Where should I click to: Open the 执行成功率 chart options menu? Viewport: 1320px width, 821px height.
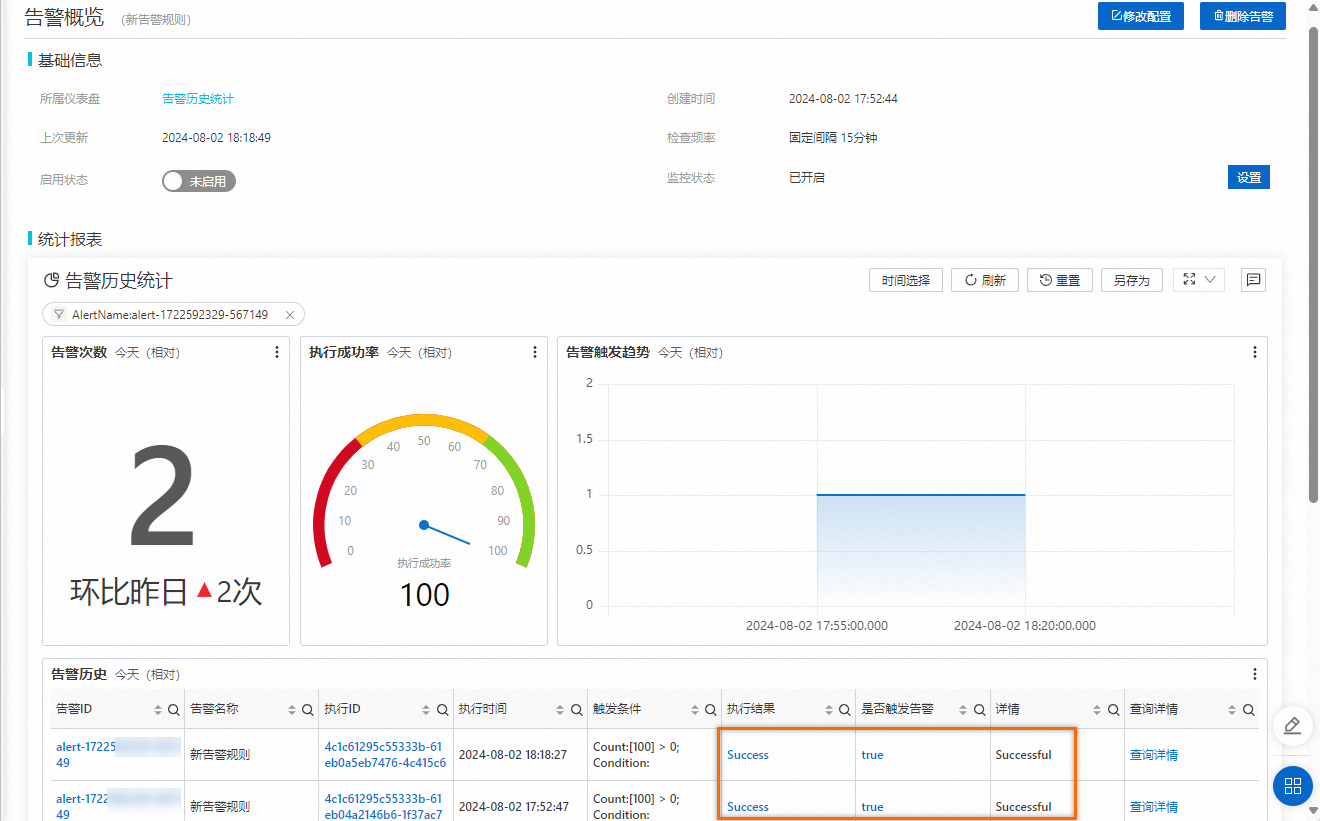[535, 352]
